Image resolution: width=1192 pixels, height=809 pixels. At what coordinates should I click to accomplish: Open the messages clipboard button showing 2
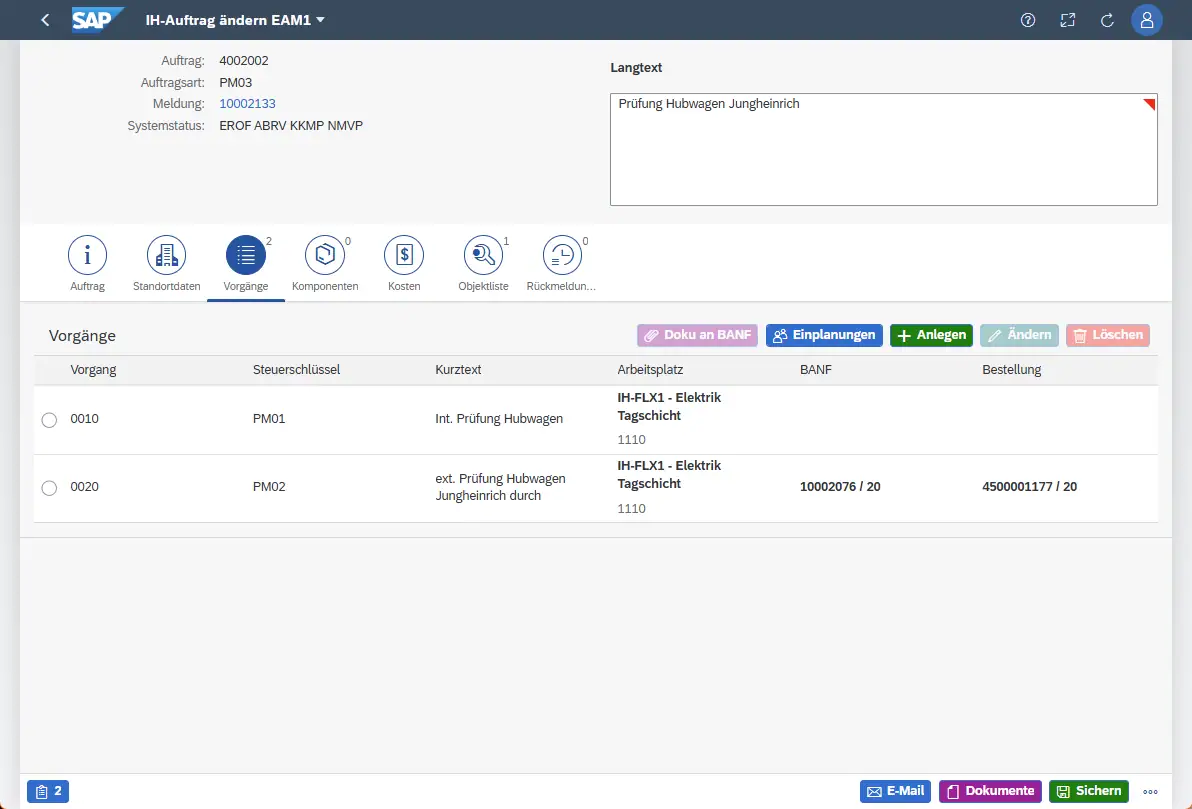(48, 791)
